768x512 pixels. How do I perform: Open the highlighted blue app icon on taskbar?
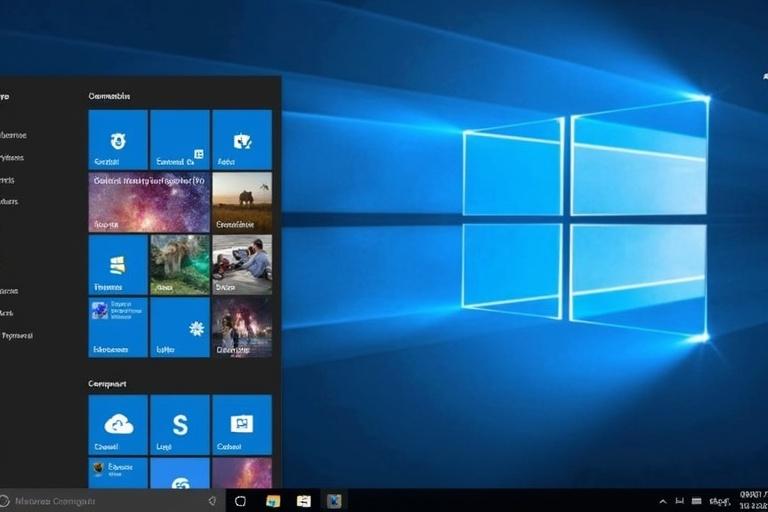coord(334,501)
